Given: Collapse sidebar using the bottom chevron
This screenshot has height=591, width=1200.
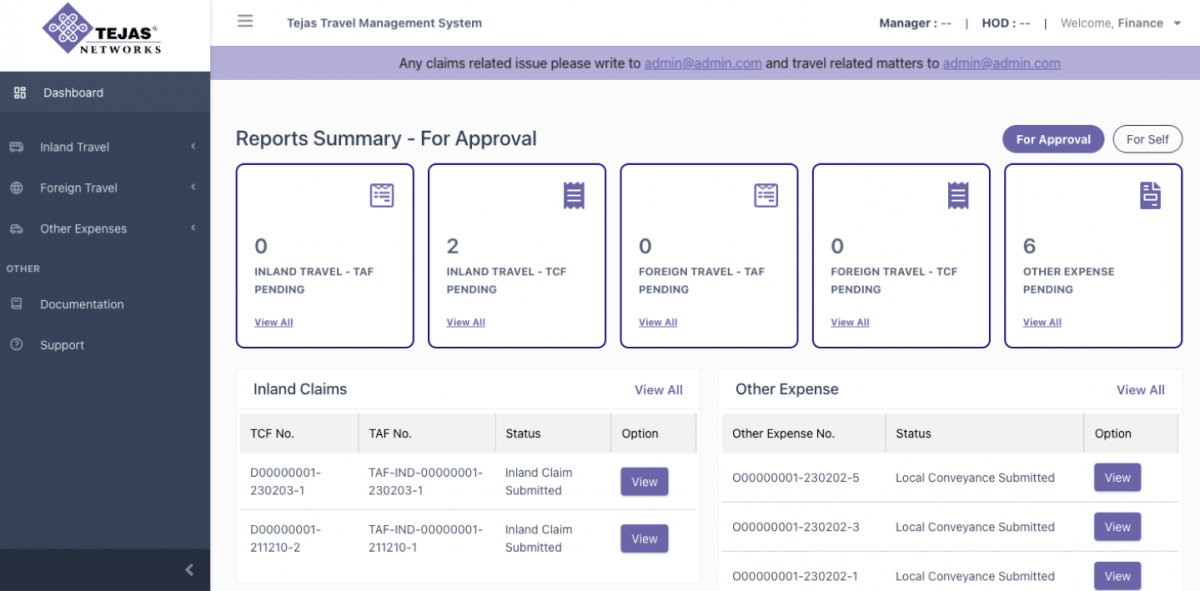Looking at the screenshot, I should coord(189,569).
